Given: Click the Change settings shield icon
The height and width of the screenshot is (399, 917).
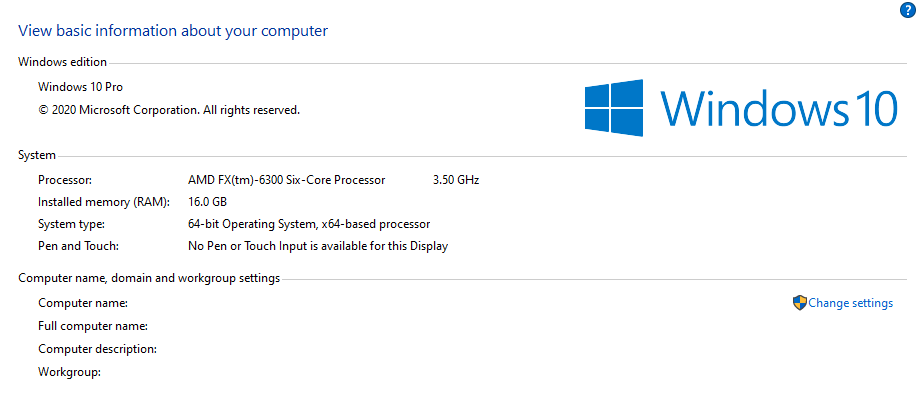Looking at the screenshot, I should pyautogui.click(x=799, y=303).
